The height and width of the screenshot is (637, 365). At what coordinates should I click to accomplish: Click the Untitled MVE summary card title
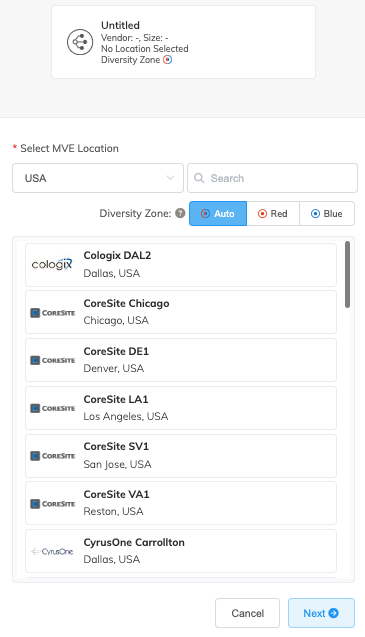pyautogui.click(x=120, y=25)
